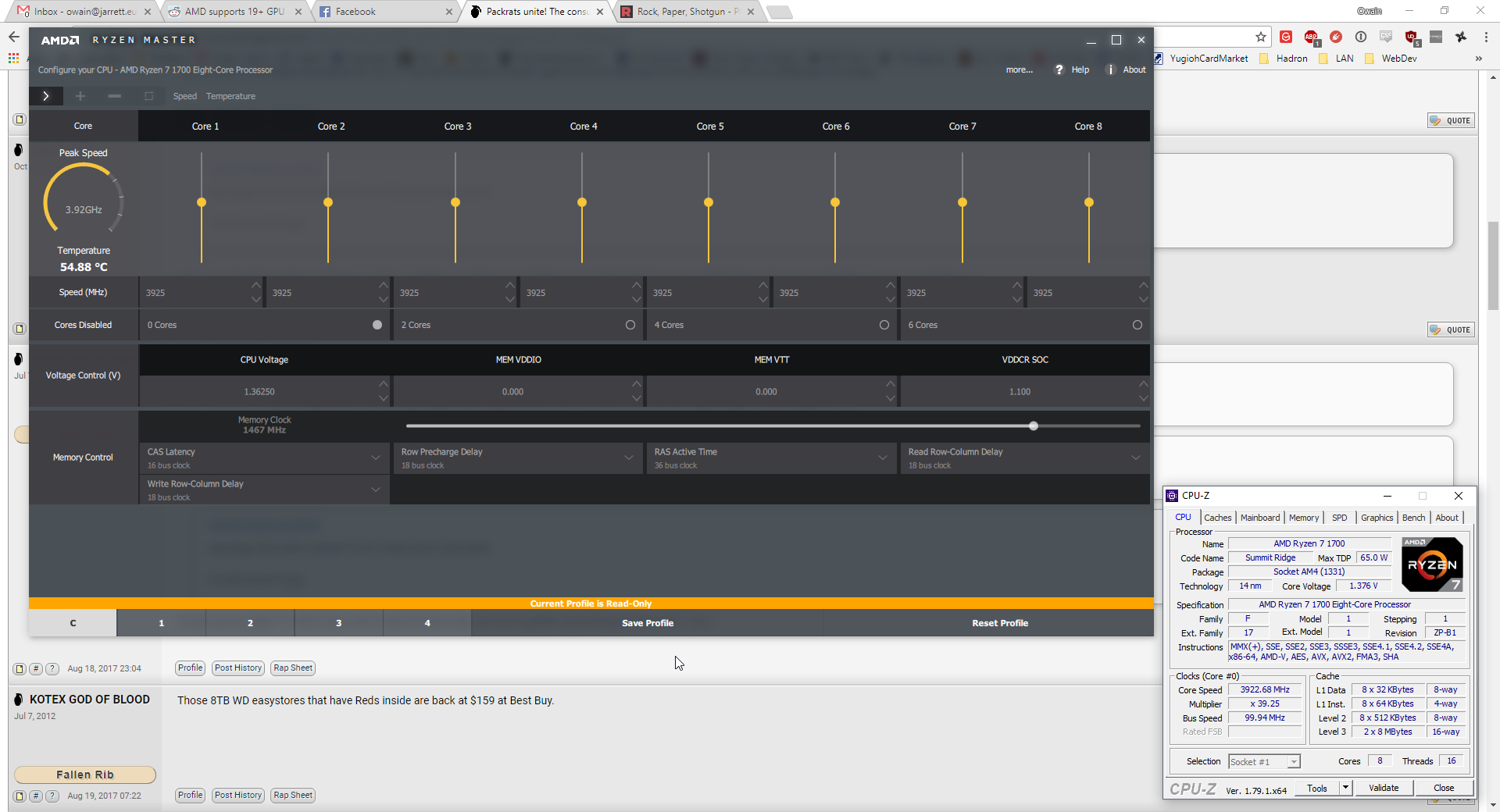Expand the RAS Active Time dropdown
Viewport: 1500px width, 812px height.
pyautogui.click(x=883, y=458)
